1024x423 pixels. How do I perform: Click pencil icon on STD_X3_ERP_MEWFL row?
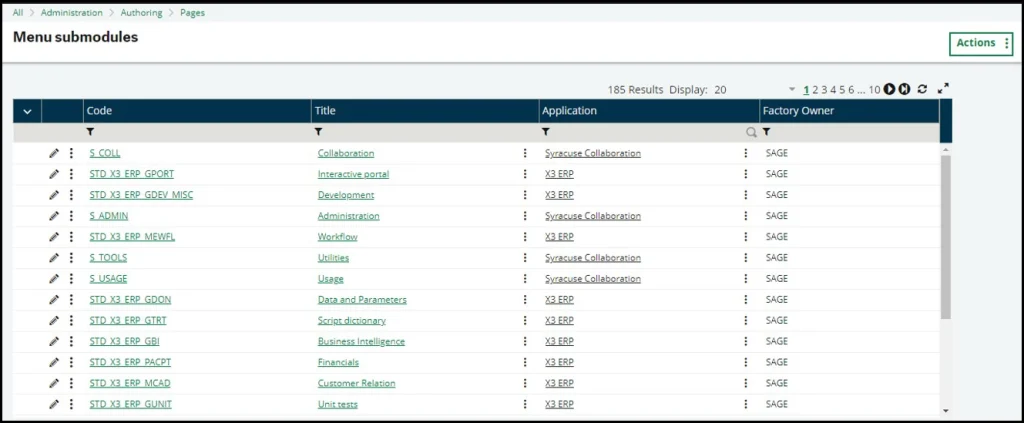tap(54, 237)
